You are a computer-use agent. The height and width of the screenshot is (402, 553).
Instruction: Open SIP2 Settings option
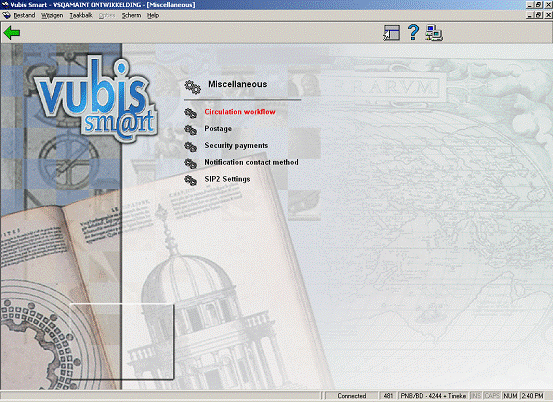tap(227, 179)
